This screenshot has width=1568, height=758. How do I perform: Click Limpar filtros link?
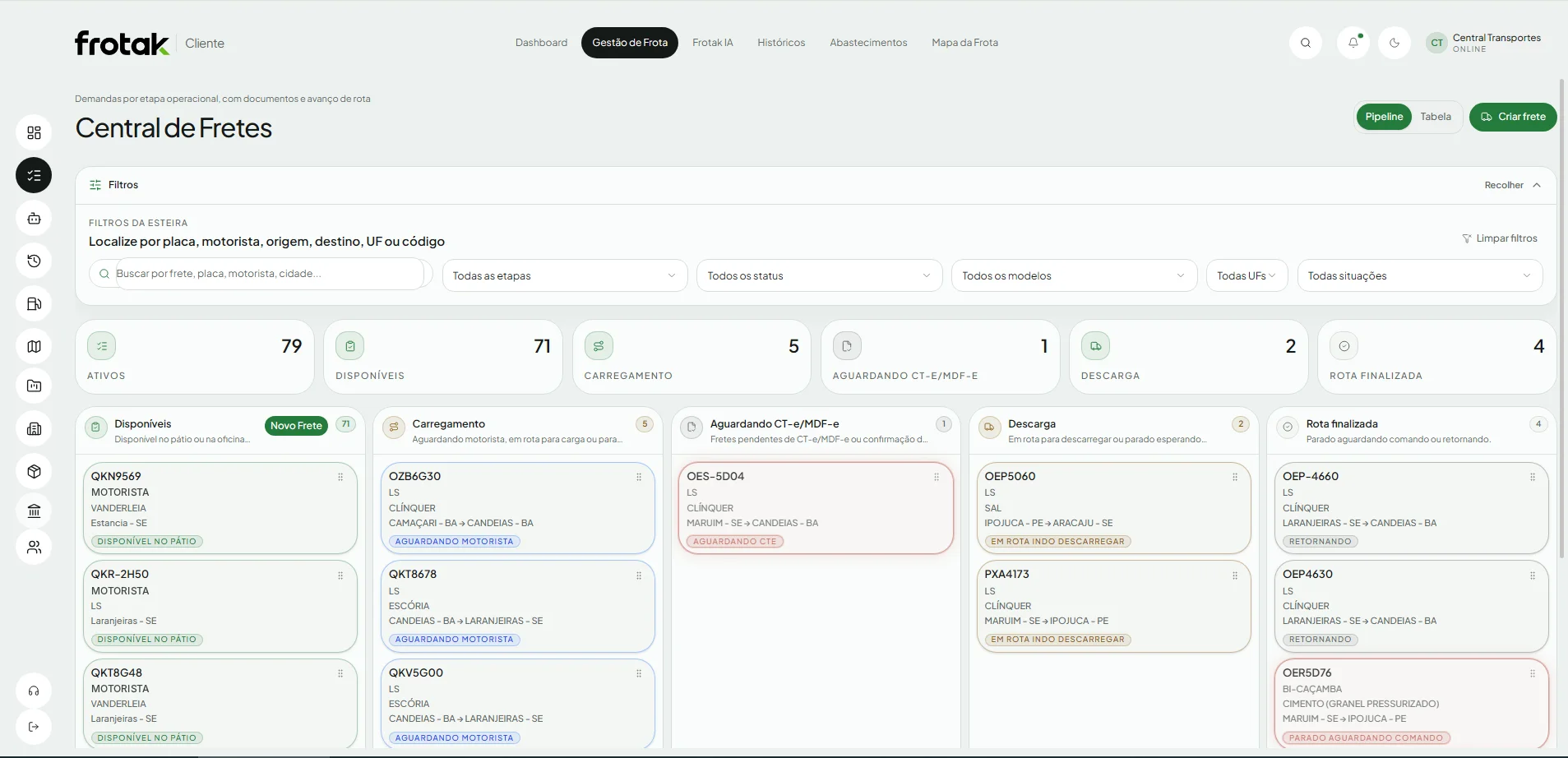point(1500,238)
